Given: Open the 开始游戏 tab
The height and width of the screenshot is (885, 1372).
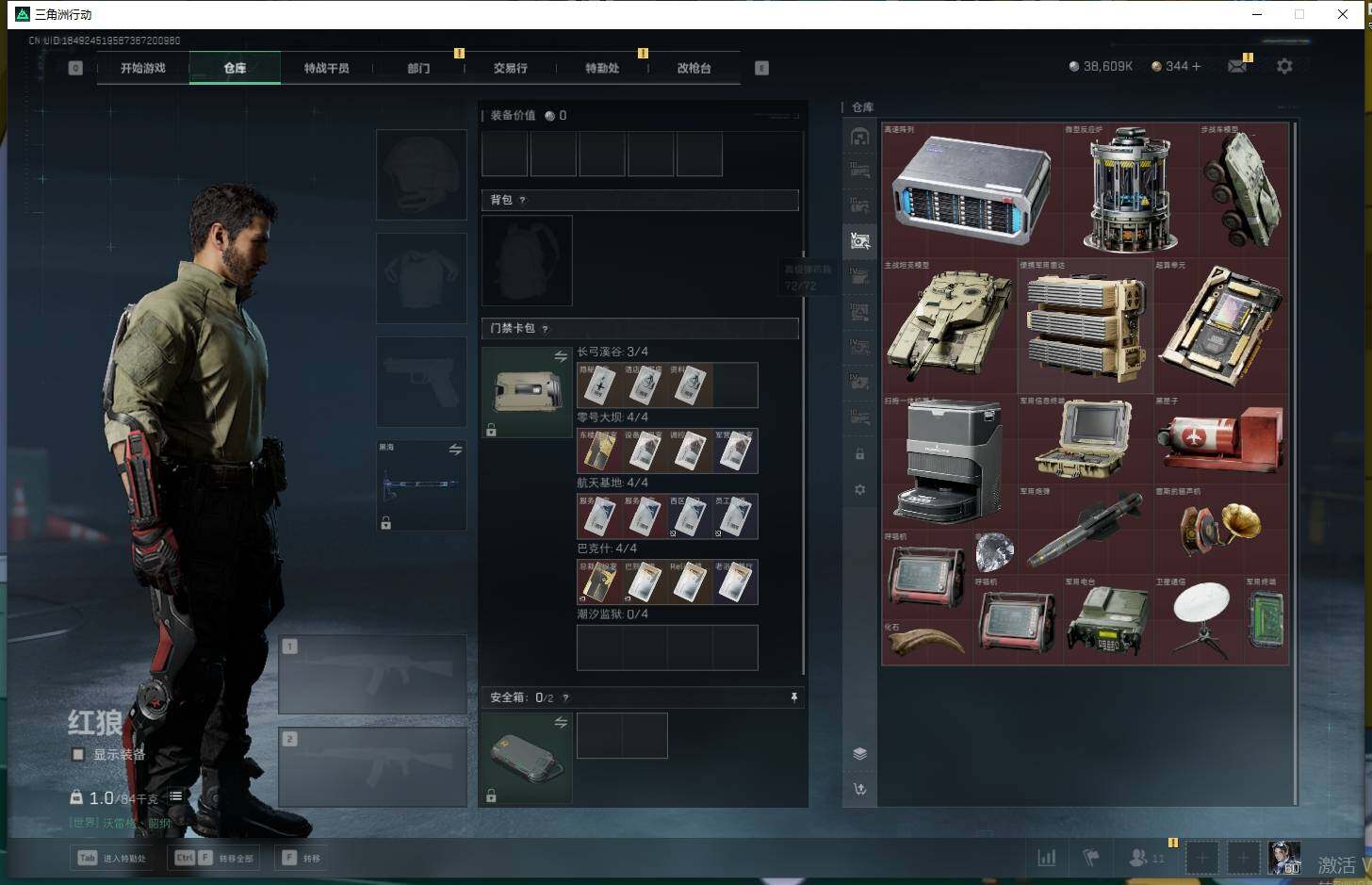Looking at the screenshot, I should tap(142, 68).
